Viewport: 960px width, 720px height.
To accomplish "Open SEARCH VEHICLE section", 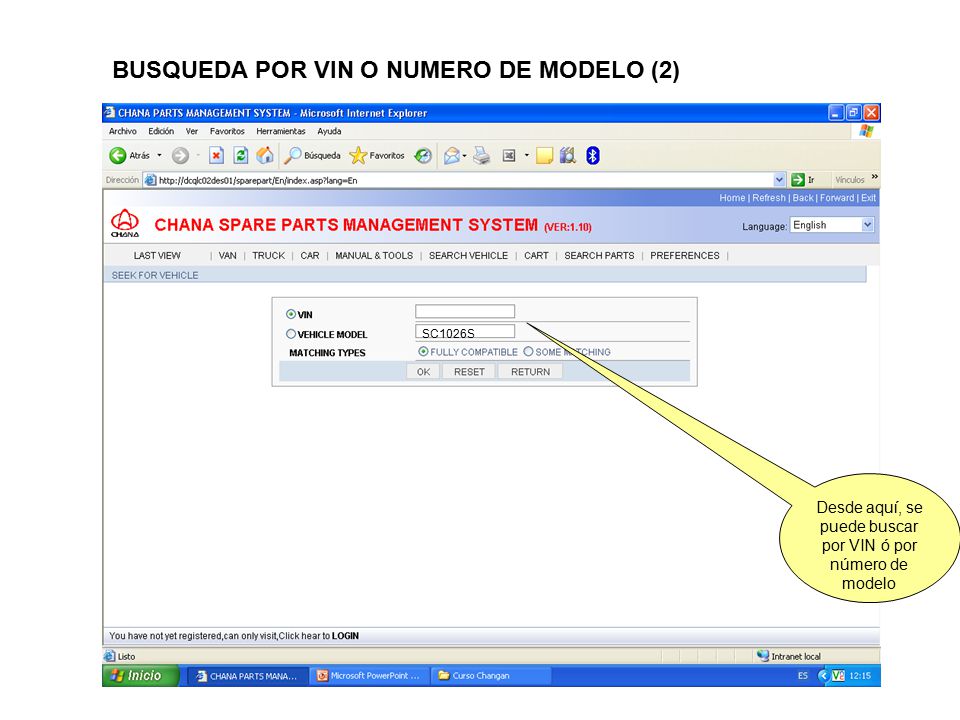I will click(468, 255).
